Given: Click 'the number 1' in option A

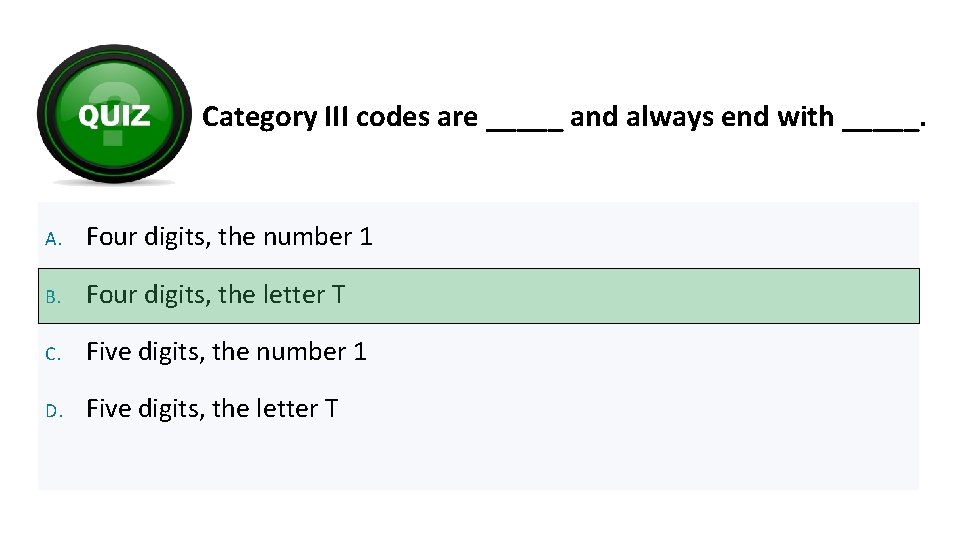Looking at the screenshot, I should pos(295,237).
